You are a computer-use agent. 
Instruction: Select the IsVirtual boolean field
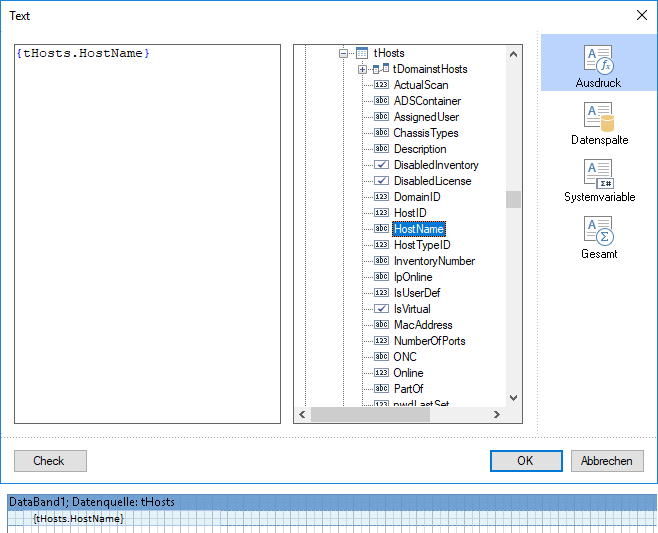click(x=412, y=309)
